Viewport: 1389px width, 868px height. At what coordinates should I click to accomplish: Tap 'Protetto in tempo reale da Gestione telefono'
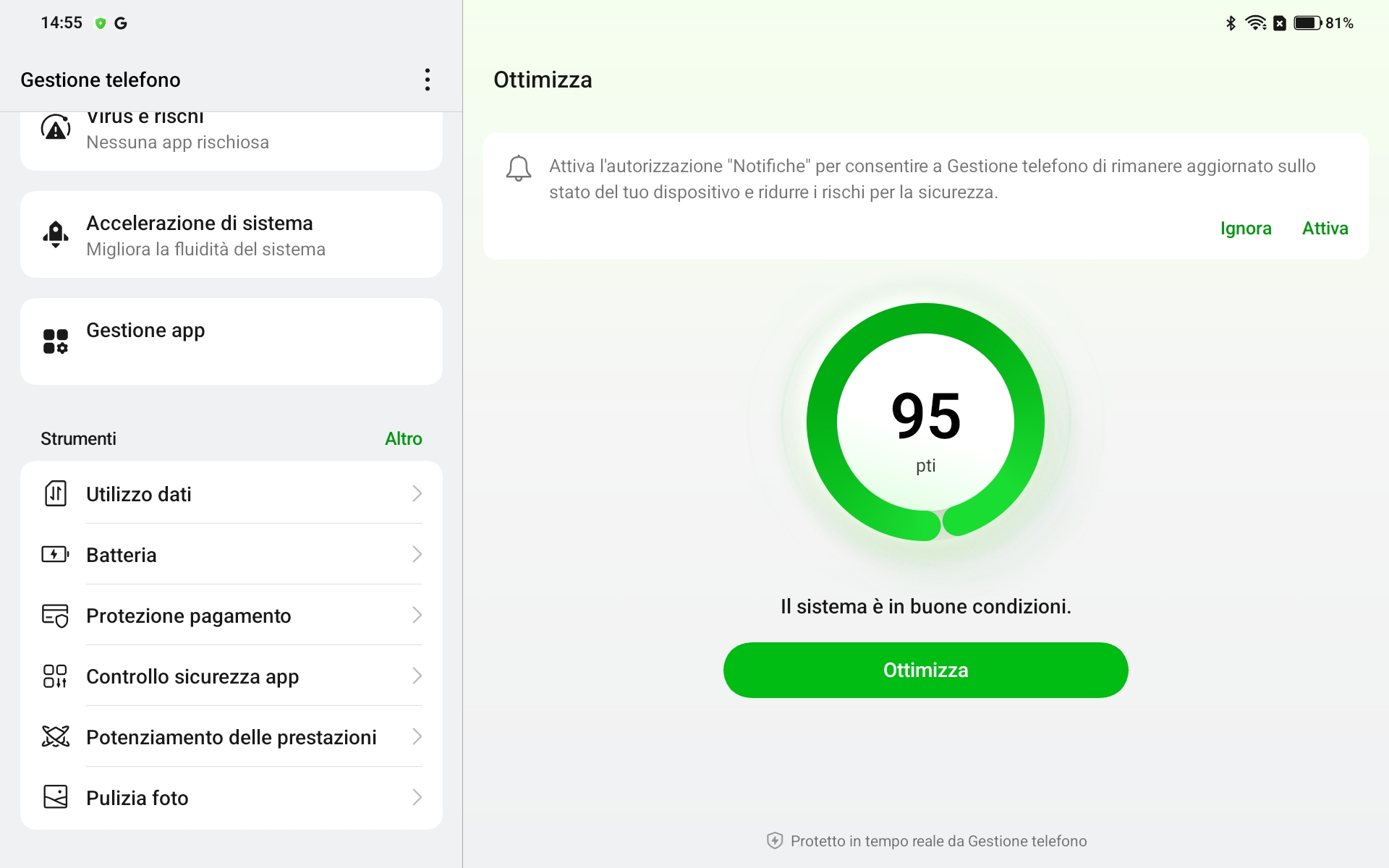coord(938,841)
